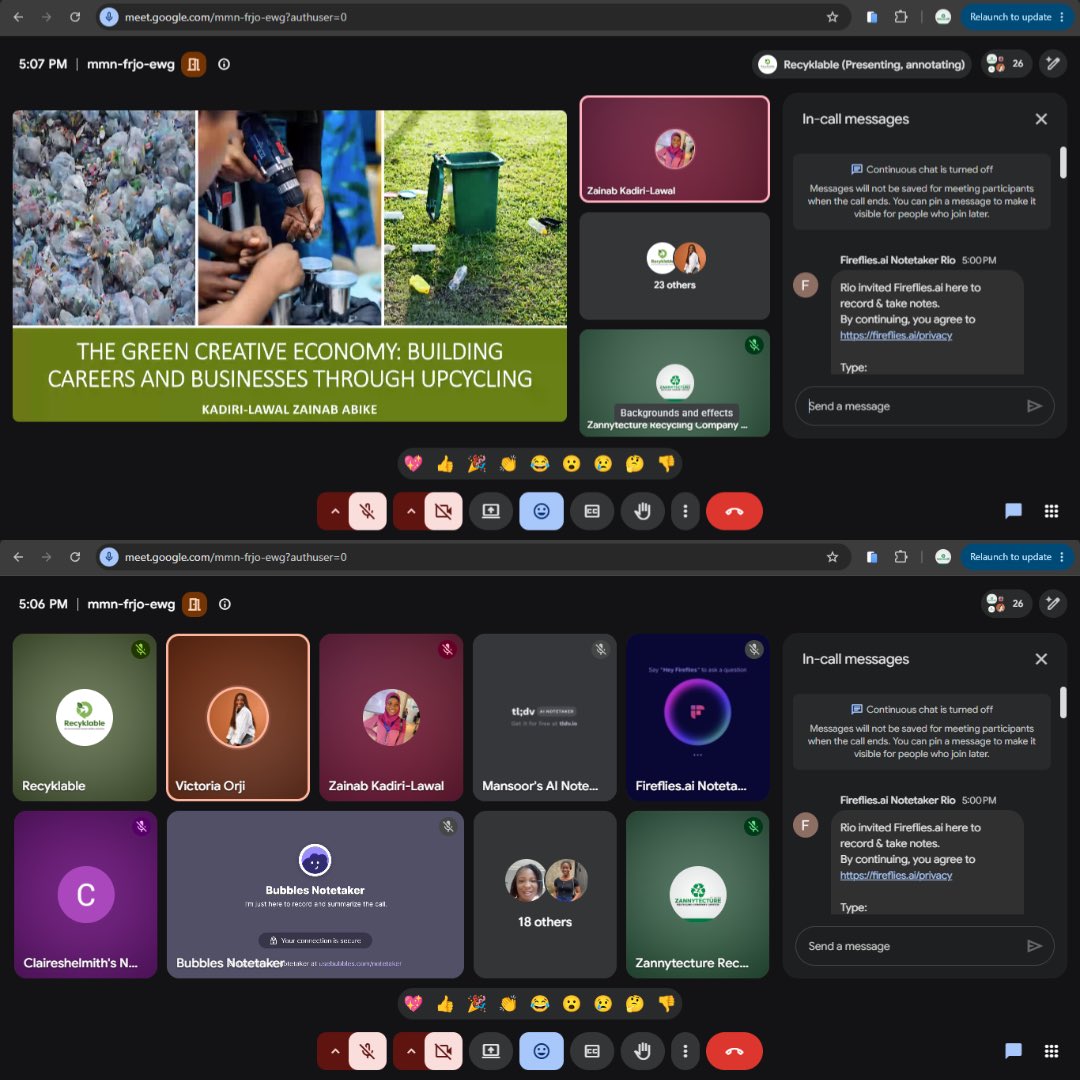Click the annotation pen icon in the bottom meeting header
The height and width of the screenshot is (1080, 1080).
coord(1052,604)
